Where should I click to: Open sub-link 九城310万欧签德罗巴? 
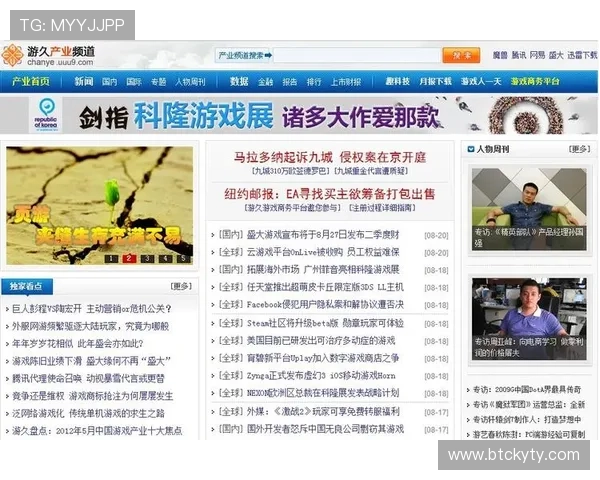click(291, 171)
